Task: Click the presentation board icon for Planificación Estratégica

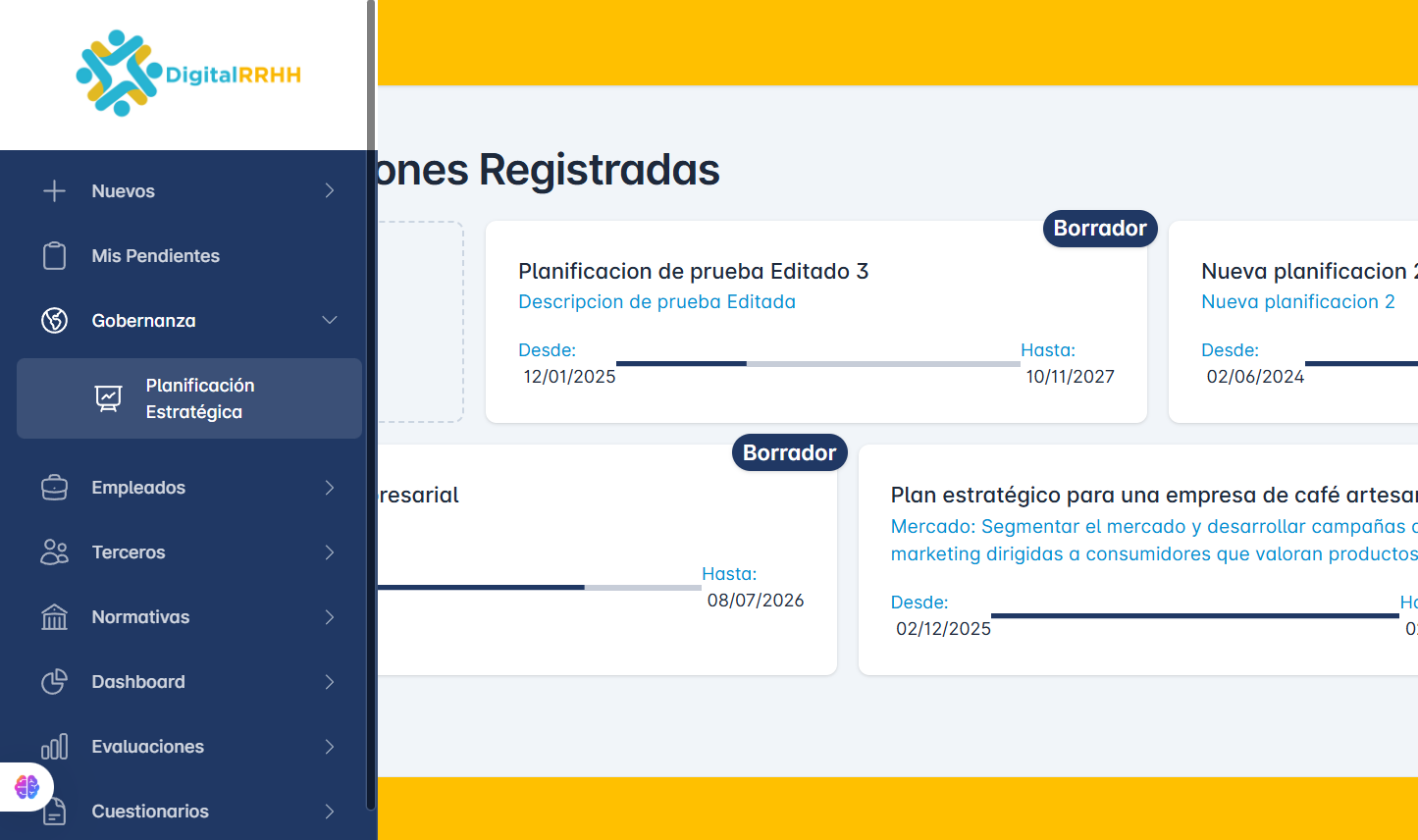Action: coord(109,398)
